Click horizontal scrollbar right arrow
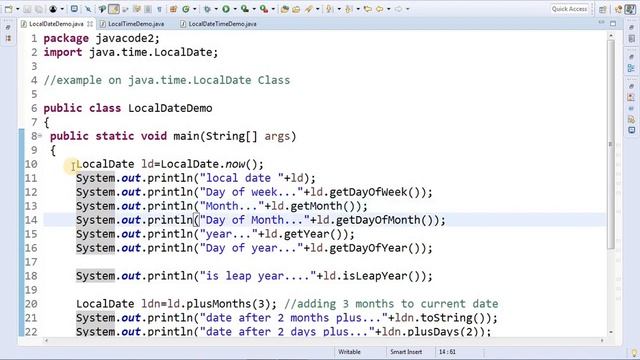Viewport: 640px width, 360px height. [x=602, y=340]
